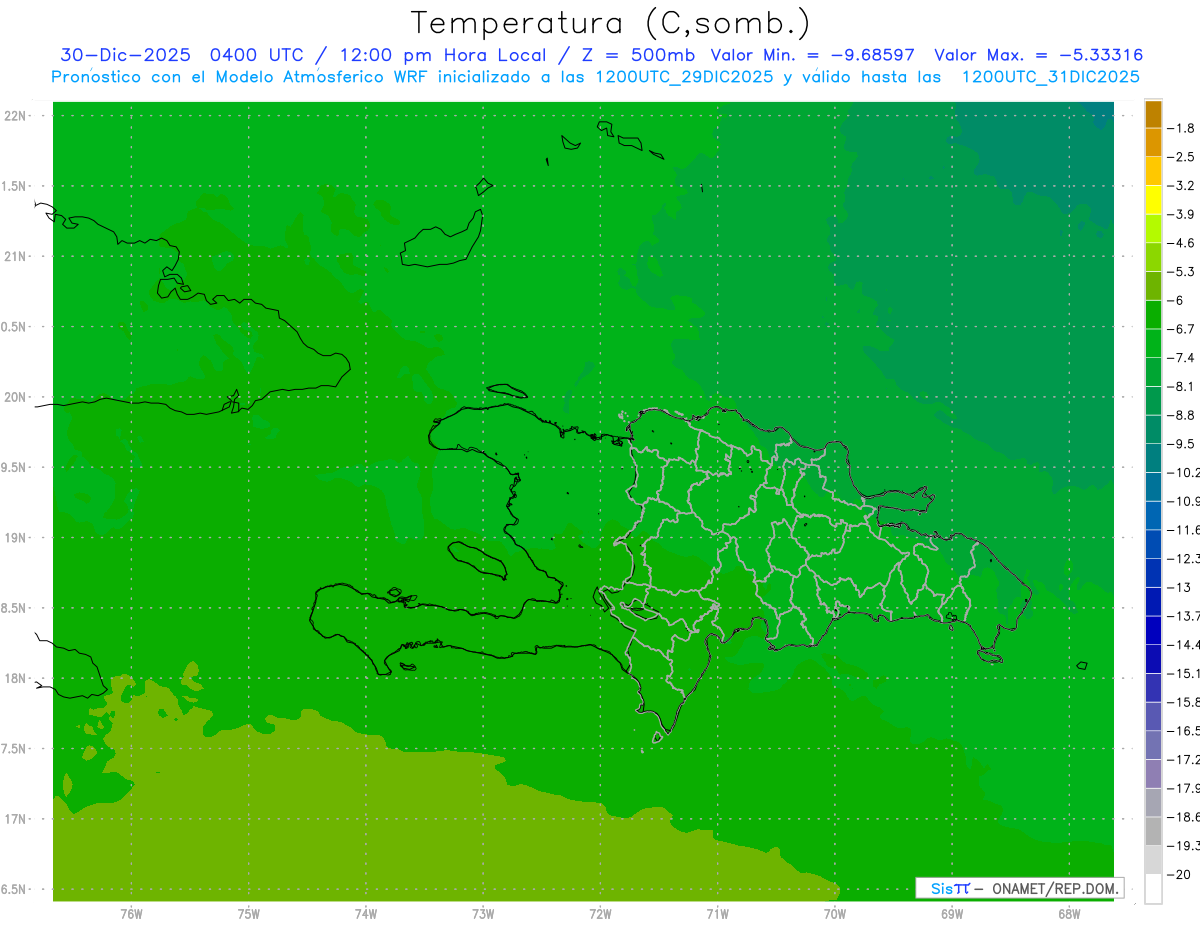Click the '70W' longitude label
The width and height of the screenshot is (1200, 927).
coord(835,913)
